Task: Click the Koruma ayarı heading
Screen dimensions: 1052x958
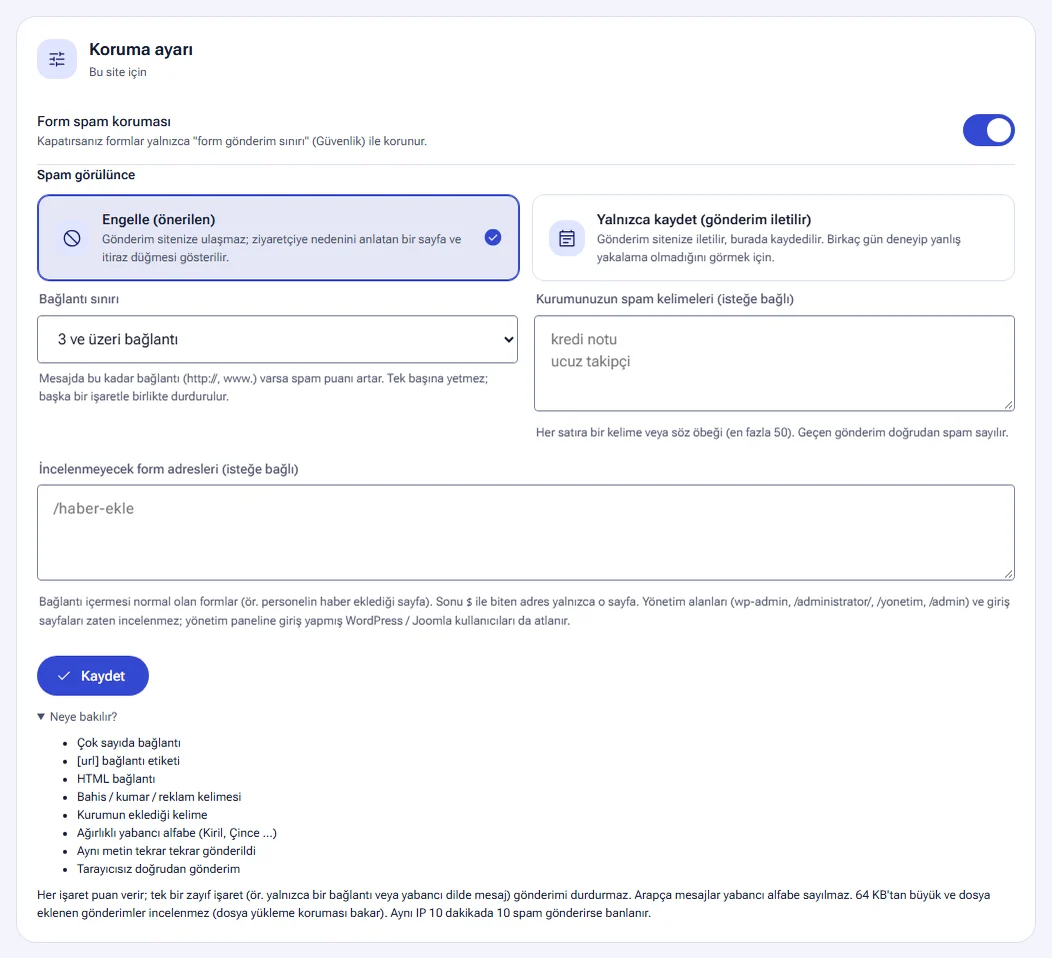Action: coord(141,50)
